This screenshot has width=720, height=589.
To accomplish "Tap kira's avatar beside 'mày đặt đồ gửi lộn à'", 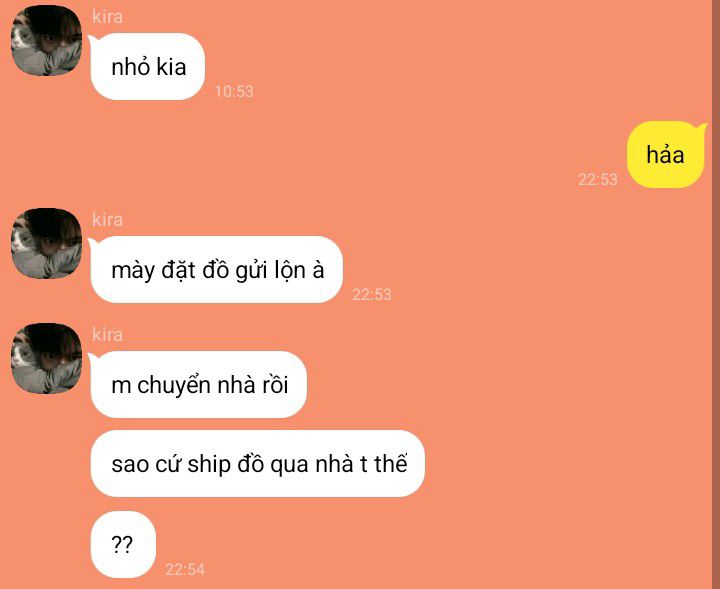I will 46,243.
